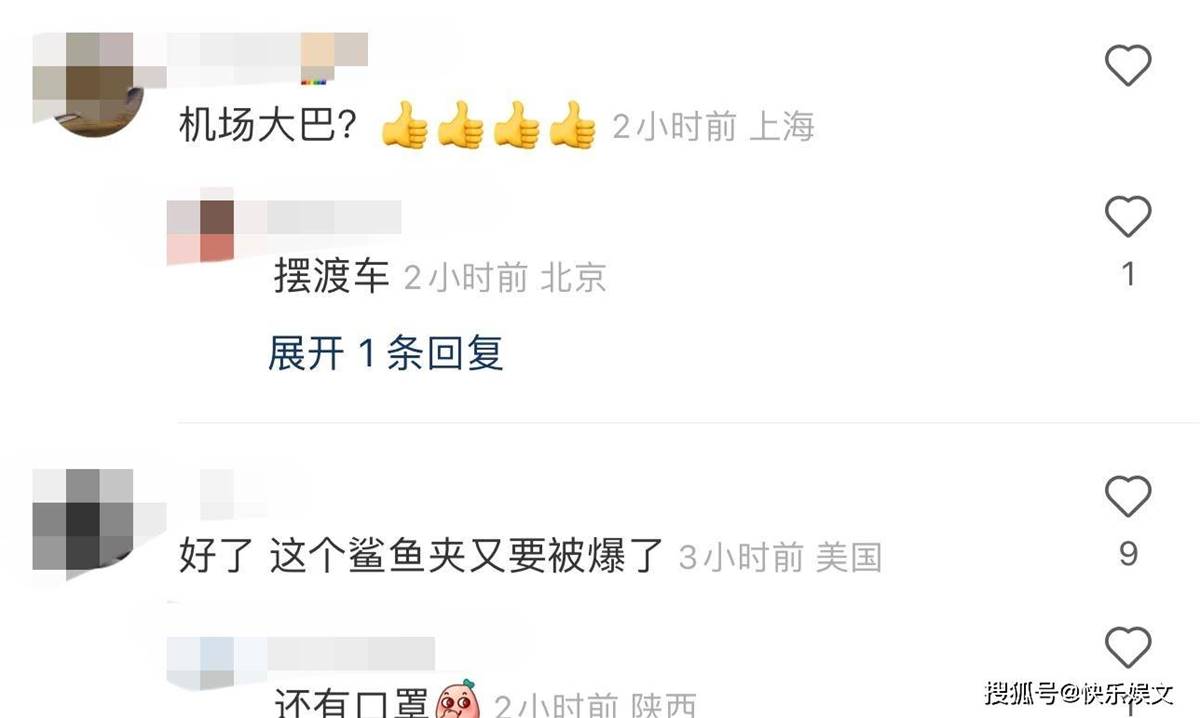Viewport: 1200px width, 718px height.
Task: Like the 机场大巴 comment with the heart
Action: tap(1128, 65)
